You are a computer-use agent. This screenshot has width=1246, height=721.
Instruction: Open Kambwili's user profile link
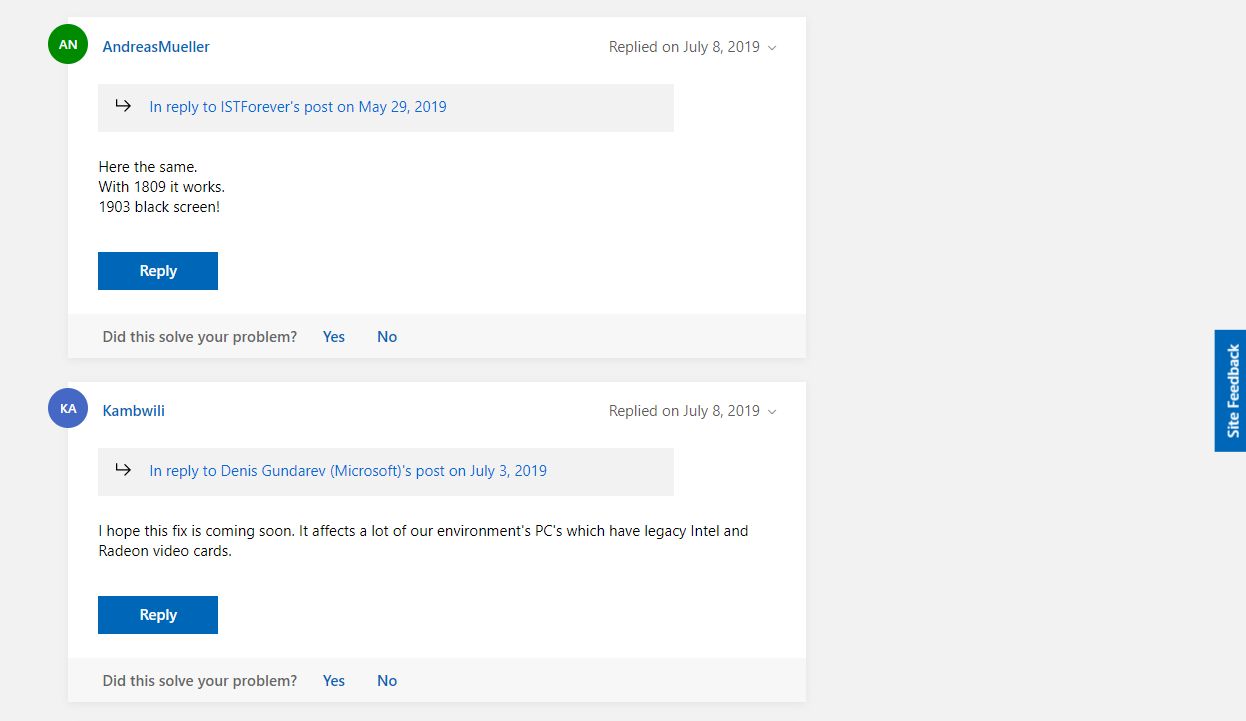tap(134, 411)
